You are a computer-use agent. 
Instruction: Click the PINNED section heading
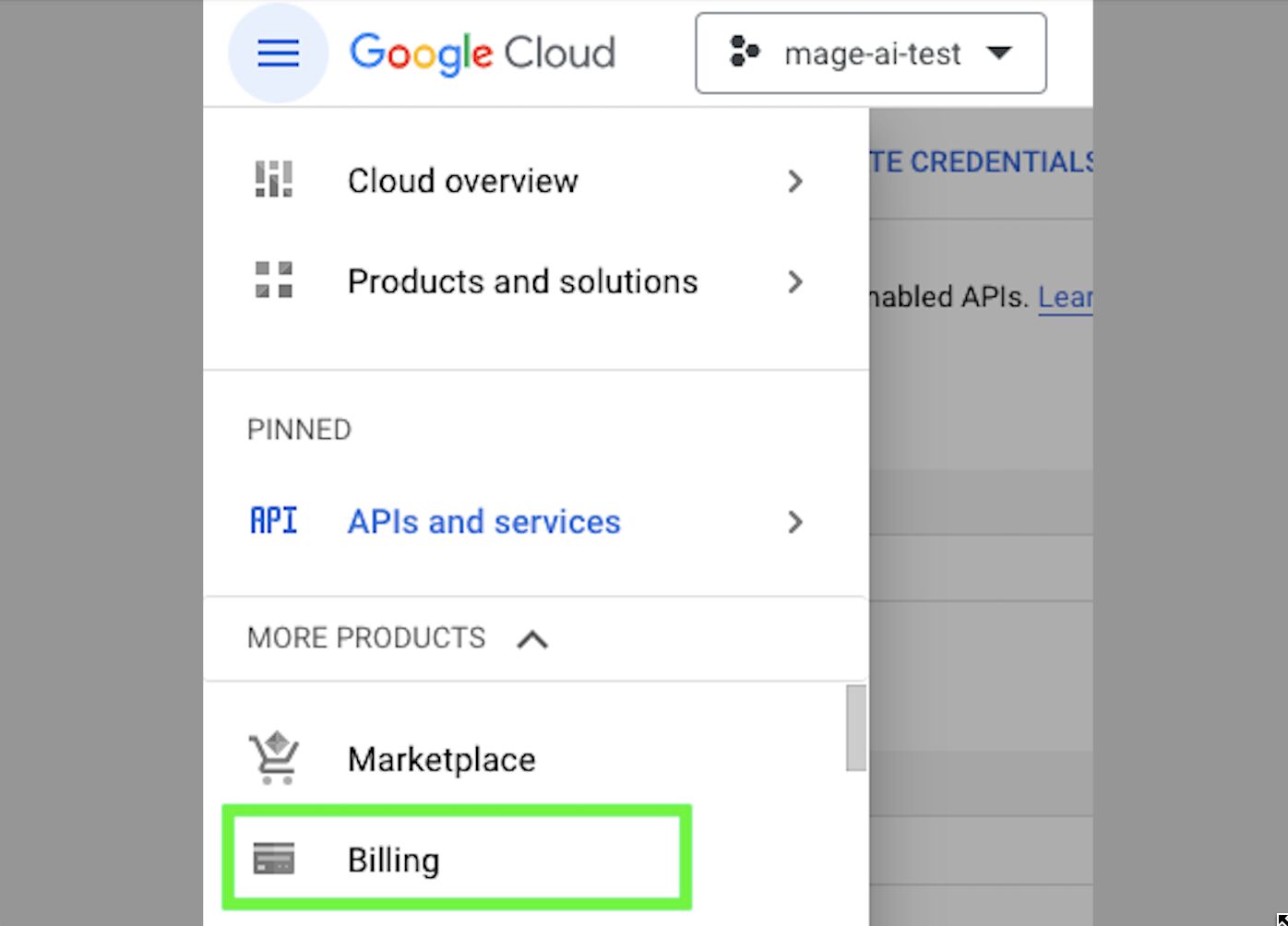(x=299, y=430)
